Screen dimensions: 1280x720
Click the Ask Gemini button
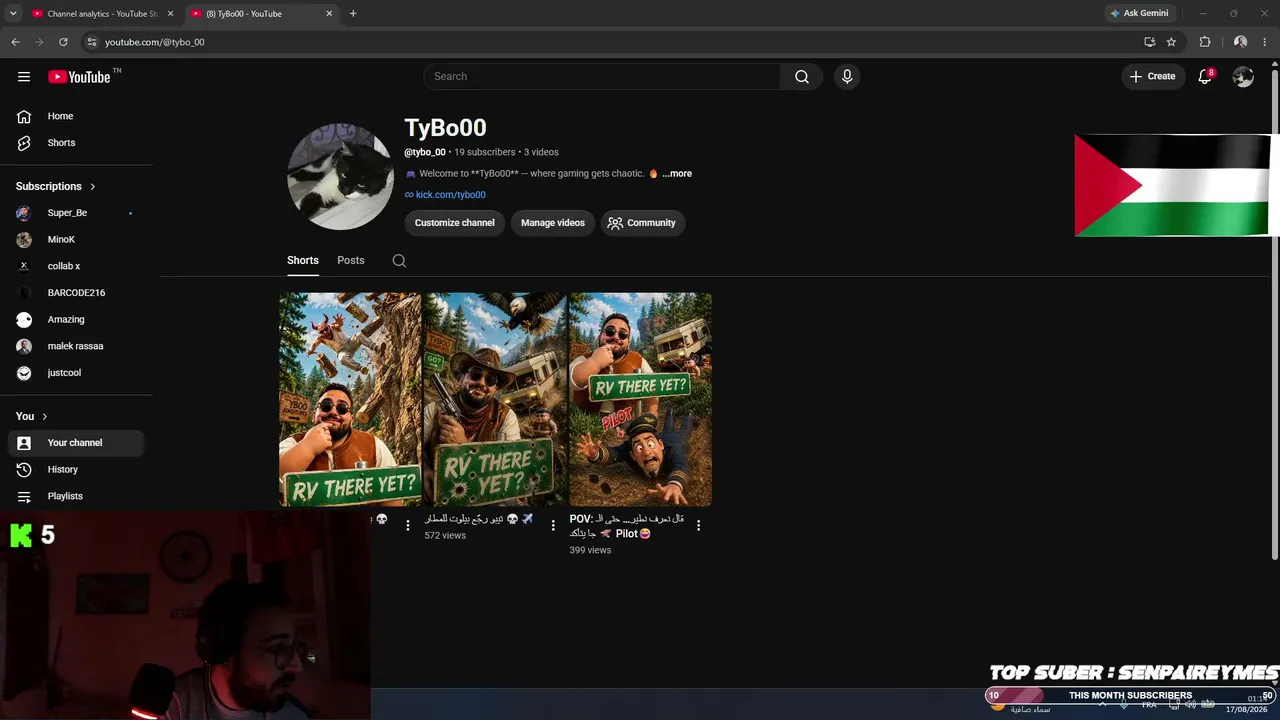pyautogui.click(x=1140, y=14)
